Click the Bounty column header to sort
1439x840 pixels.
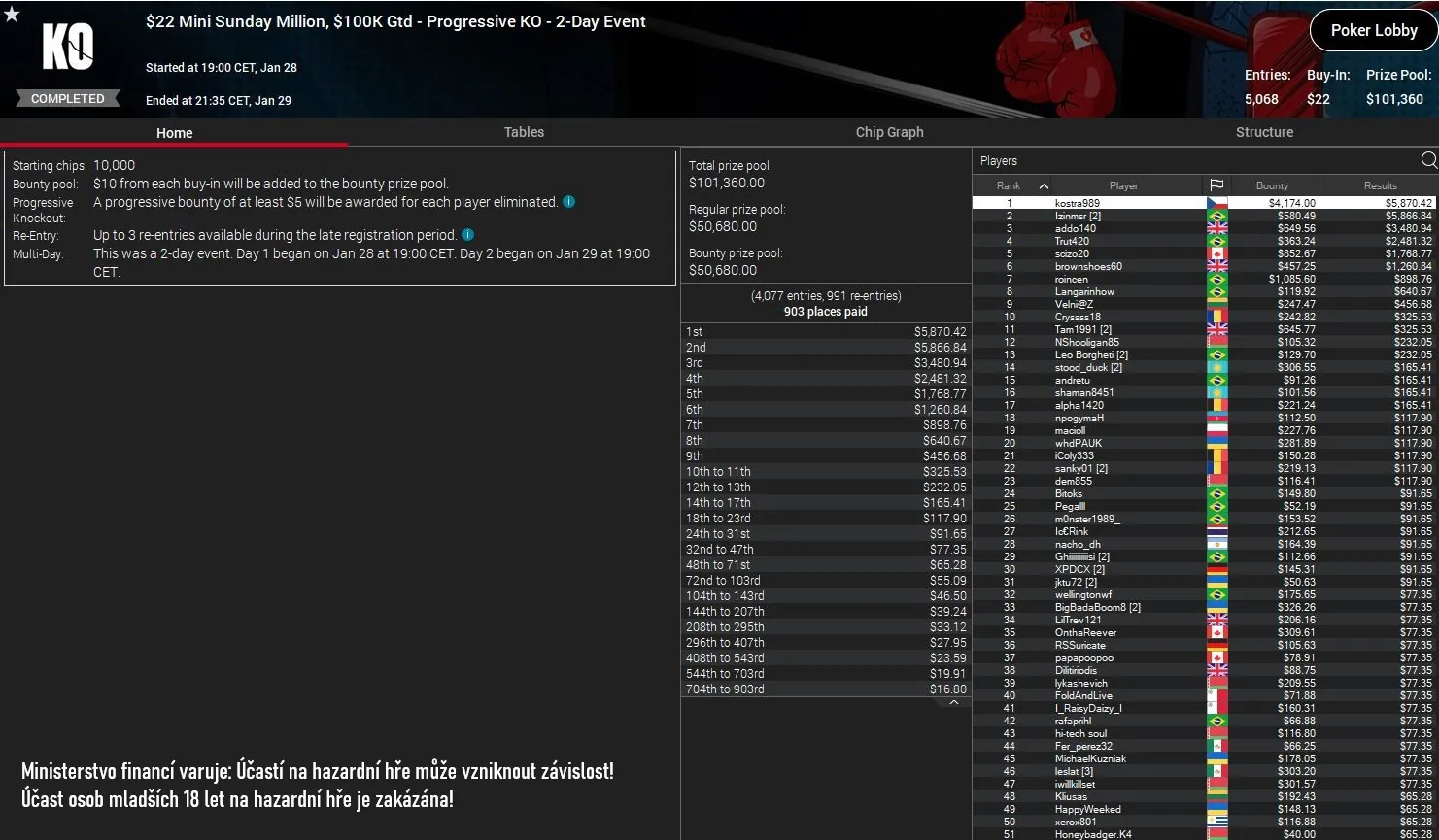click(1273, 185)
